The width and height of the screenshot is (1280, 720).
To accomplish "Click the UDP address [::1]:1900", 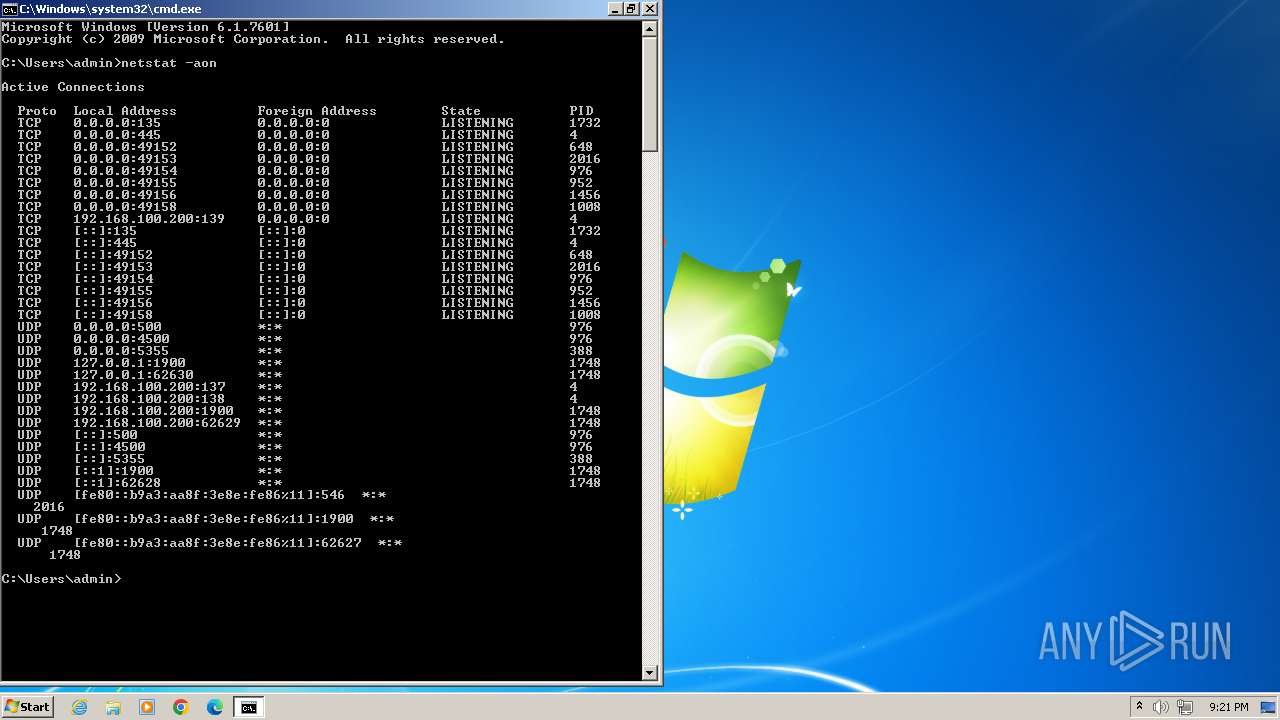I will 113,471.
